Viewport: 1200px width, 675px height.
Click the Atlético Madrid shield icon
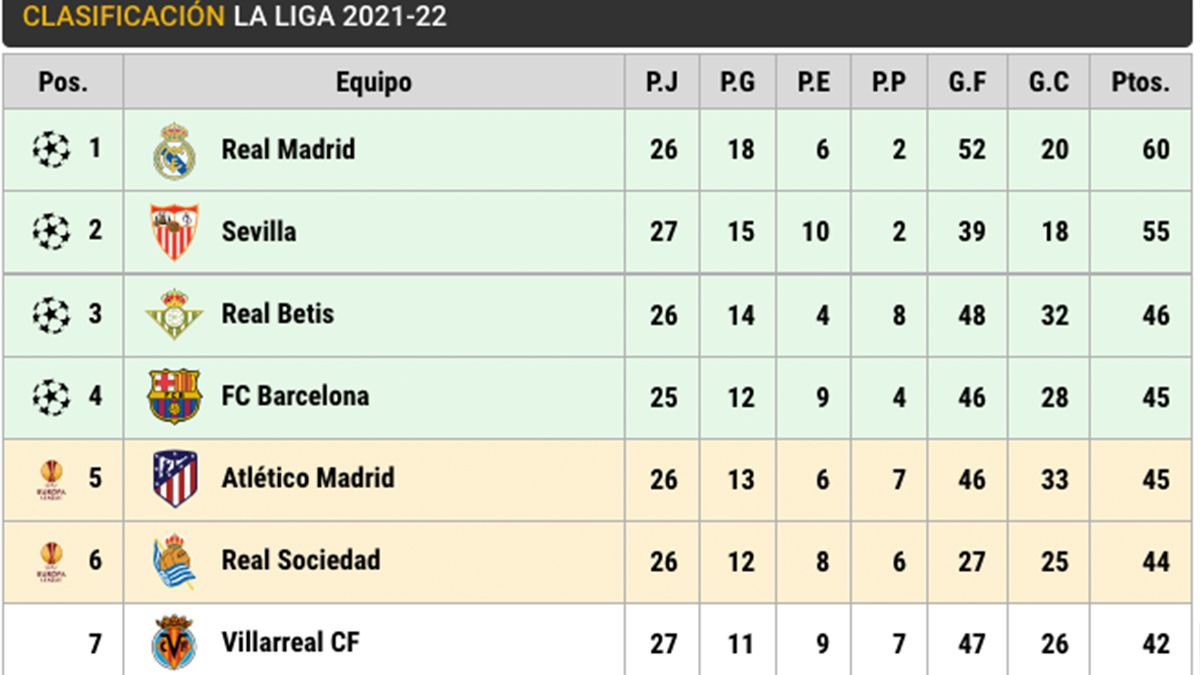pyautogui.click(x=174, y=479)
